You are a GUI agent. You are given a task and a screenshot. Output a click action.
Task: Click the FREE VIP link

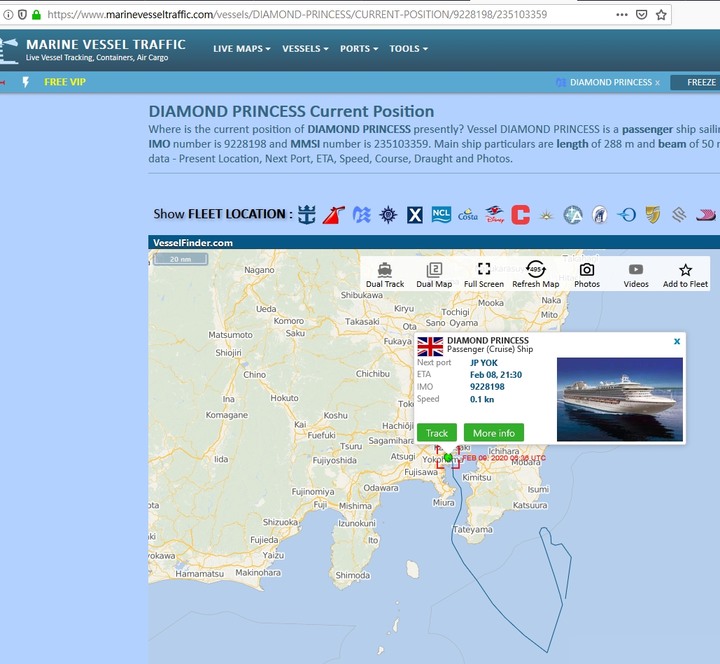tap(65, 82)
